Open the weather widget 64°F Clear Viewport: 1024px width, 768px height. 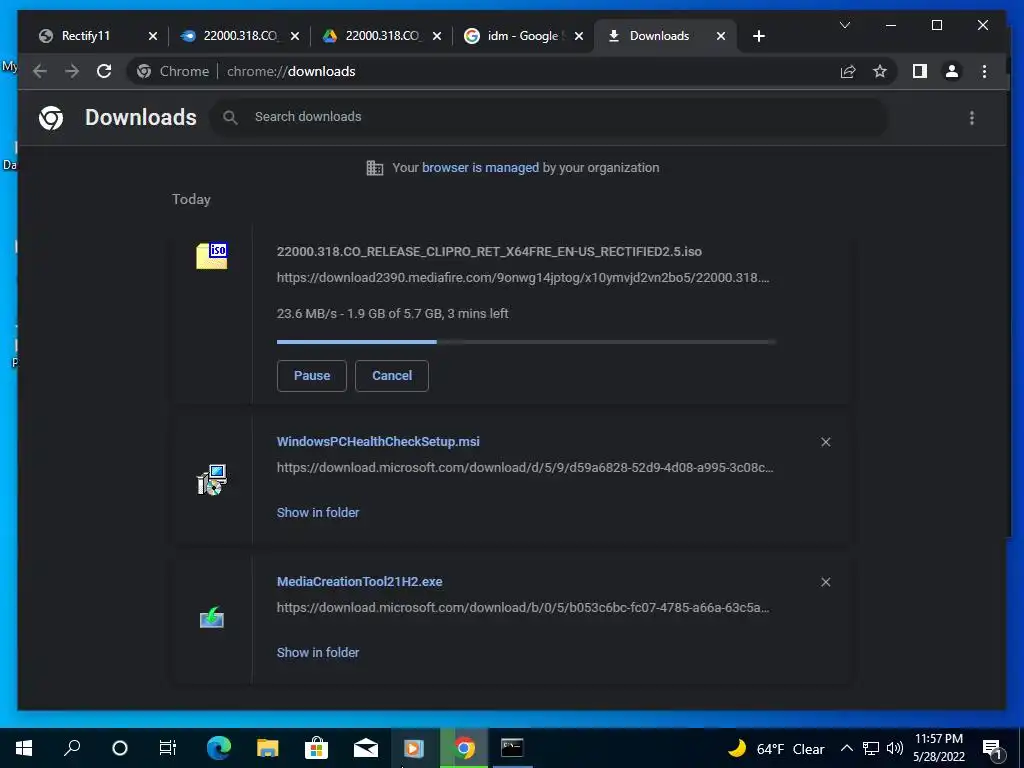point(776,748)
